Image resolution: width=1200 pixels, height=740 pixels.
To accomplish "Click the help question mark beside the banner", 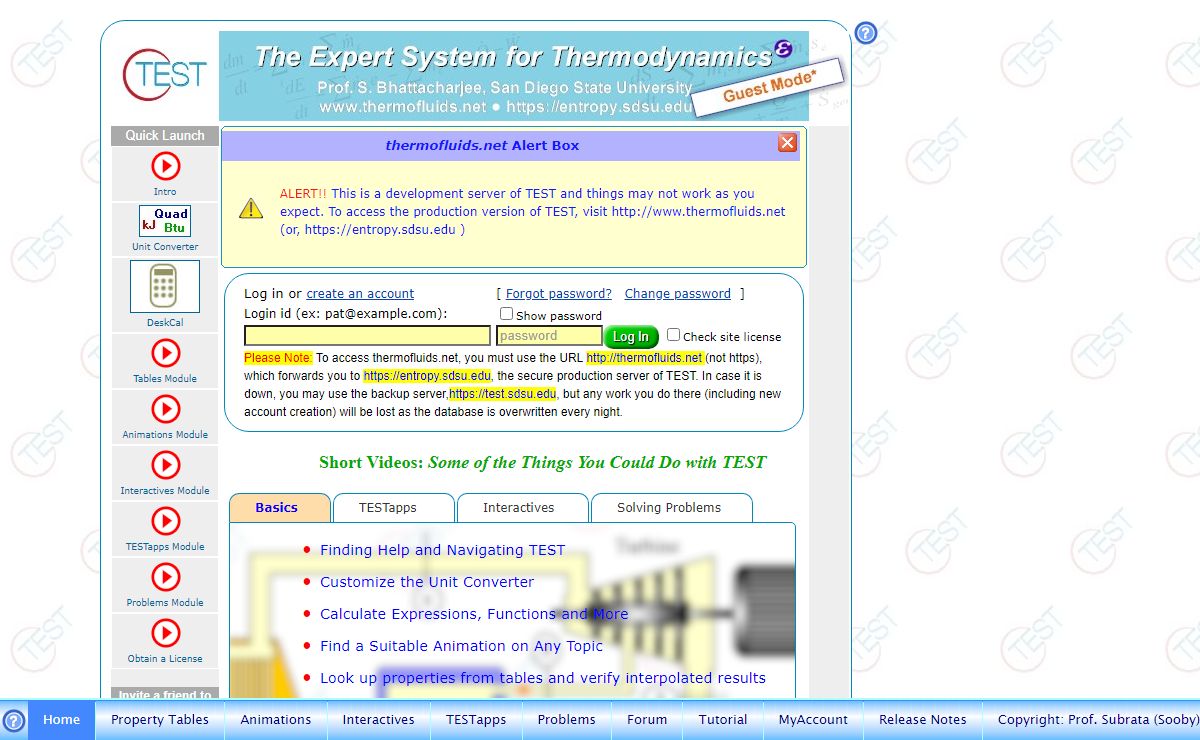I will coord(866,33).
